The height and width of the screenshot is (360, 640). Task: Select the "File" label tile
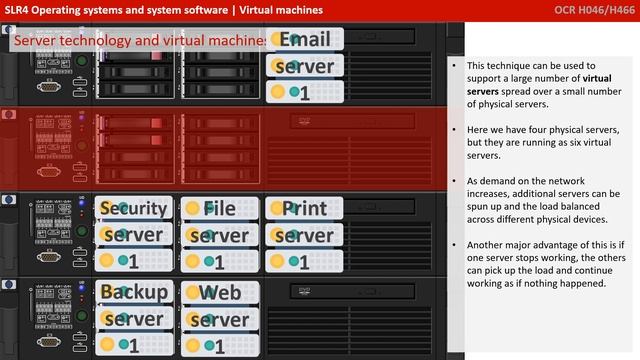click(220, 209)
